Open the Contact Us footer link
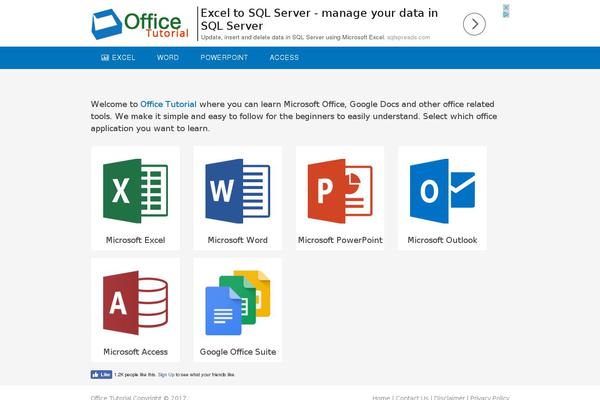The width and height of the screenshot is (600, 400). point(412,397)
